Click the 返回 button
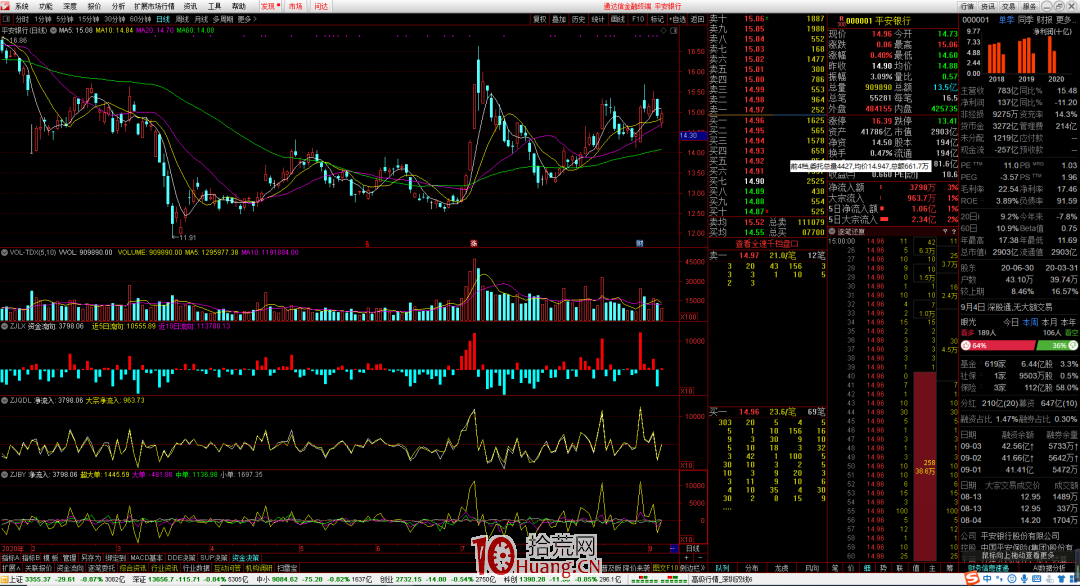 point(698,19)
